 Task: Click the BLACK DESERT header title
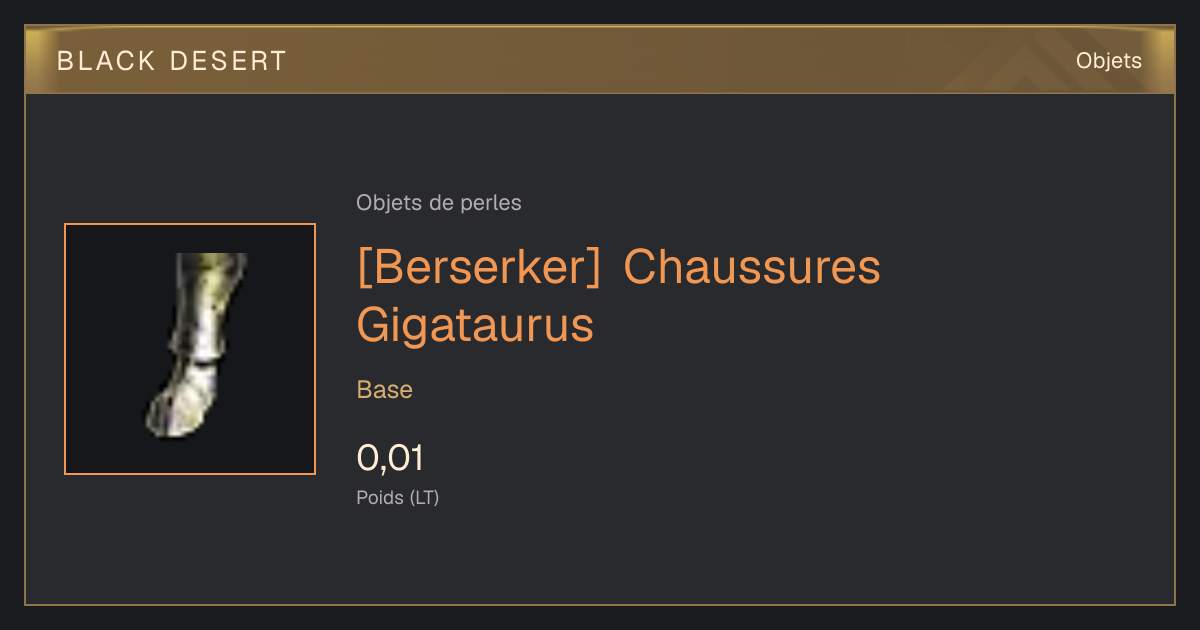172,61
